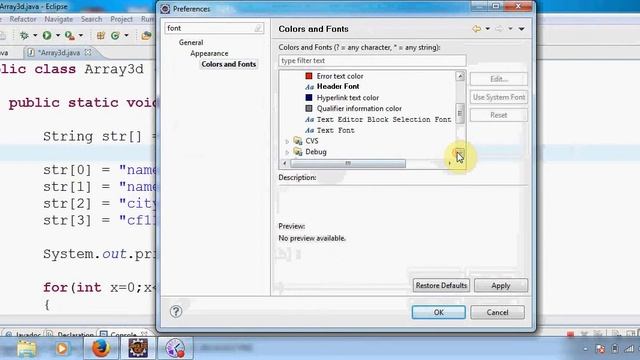Click the green Run button in Eclipse toolbar
Screen dimensions: 640x360
[47, 36]
